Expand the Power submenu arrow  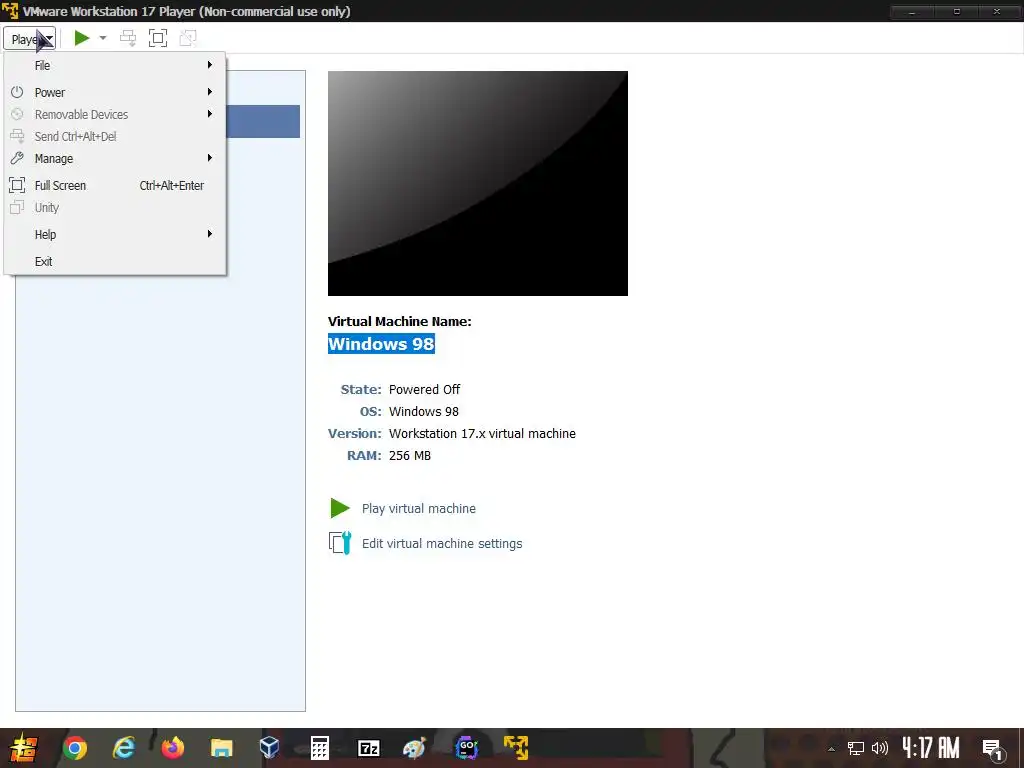point(210,91)
